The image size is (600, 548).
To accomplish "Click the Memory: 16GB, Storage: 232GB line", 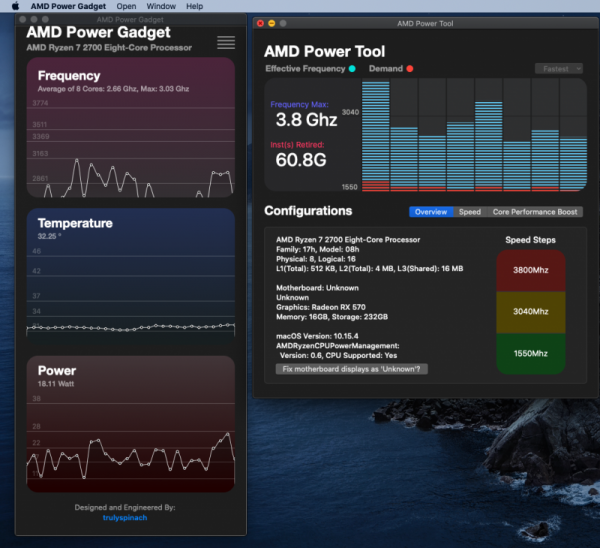I will coord(332,317).
